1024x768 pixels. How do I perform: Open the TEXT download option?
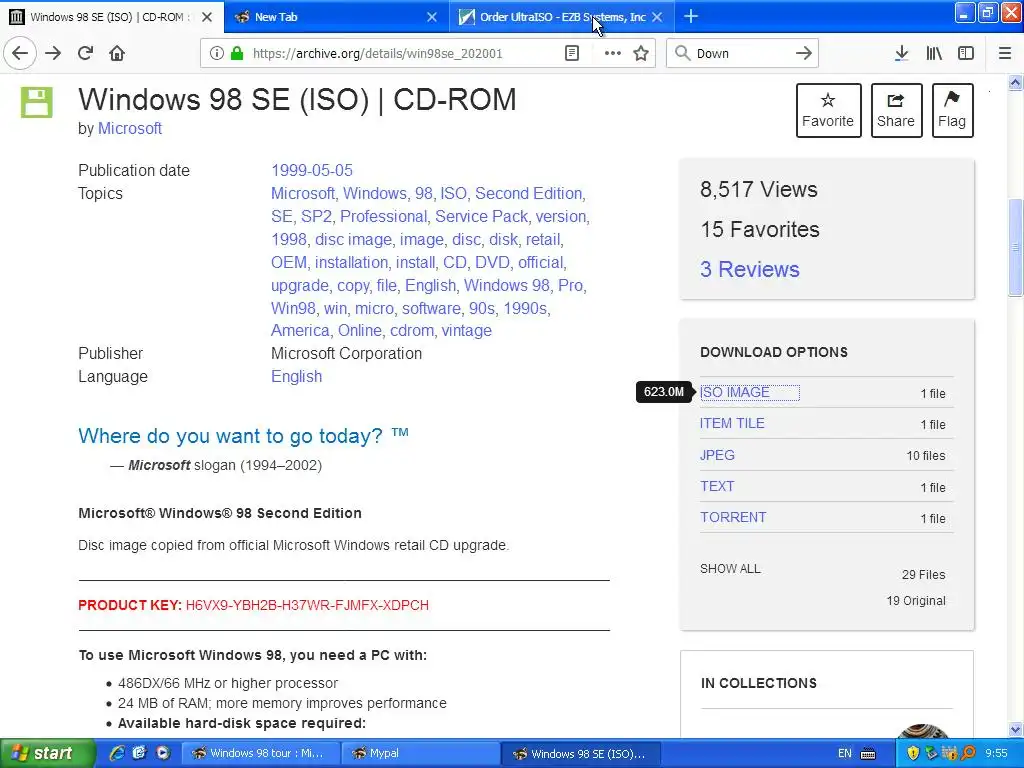pyautogui.click(x=717, y=487)
